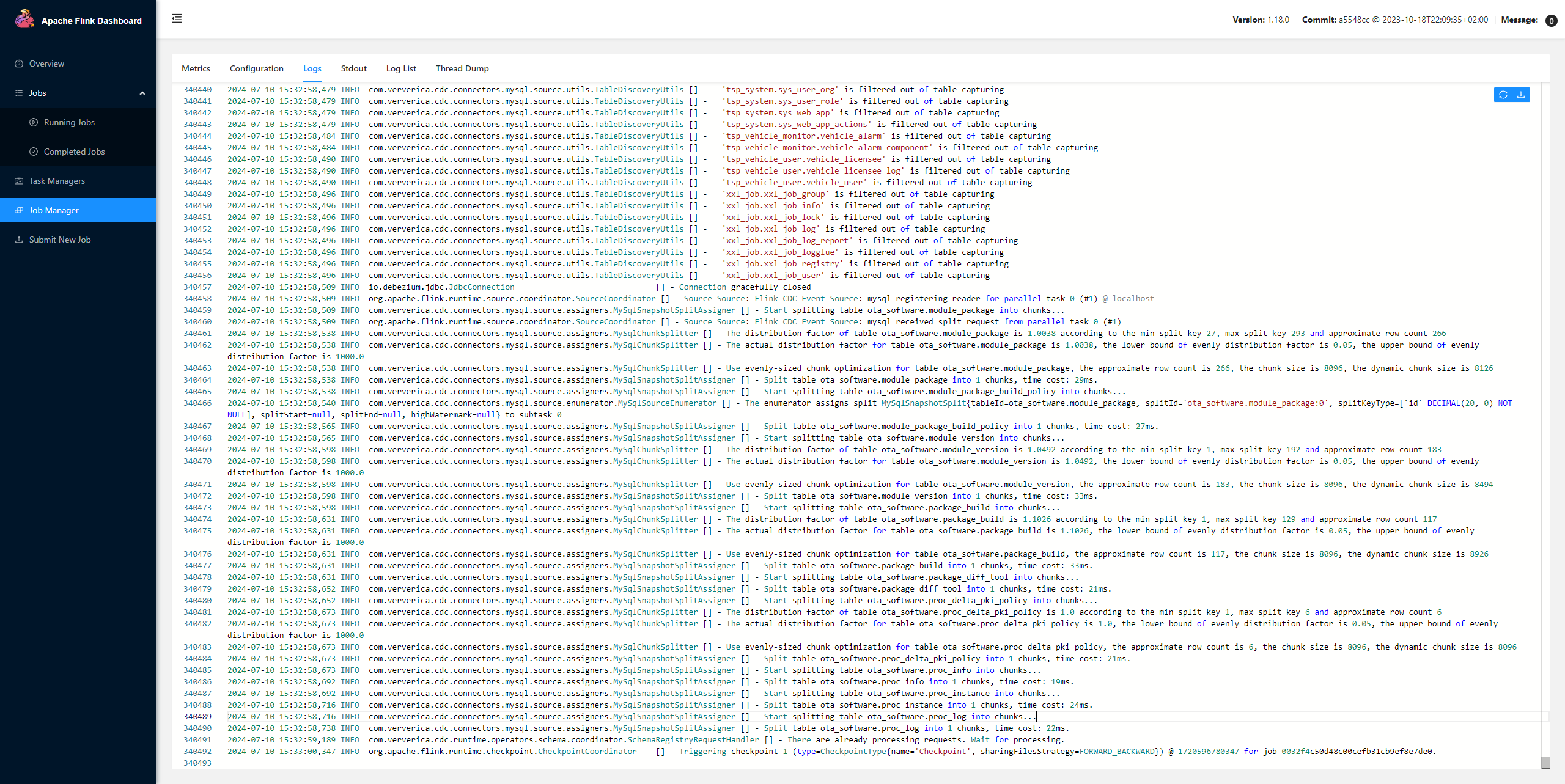Click the 'Triggering checkpoint 1' log message
Viewport: 1565px width, 784px height.
(x=733, y=751)
